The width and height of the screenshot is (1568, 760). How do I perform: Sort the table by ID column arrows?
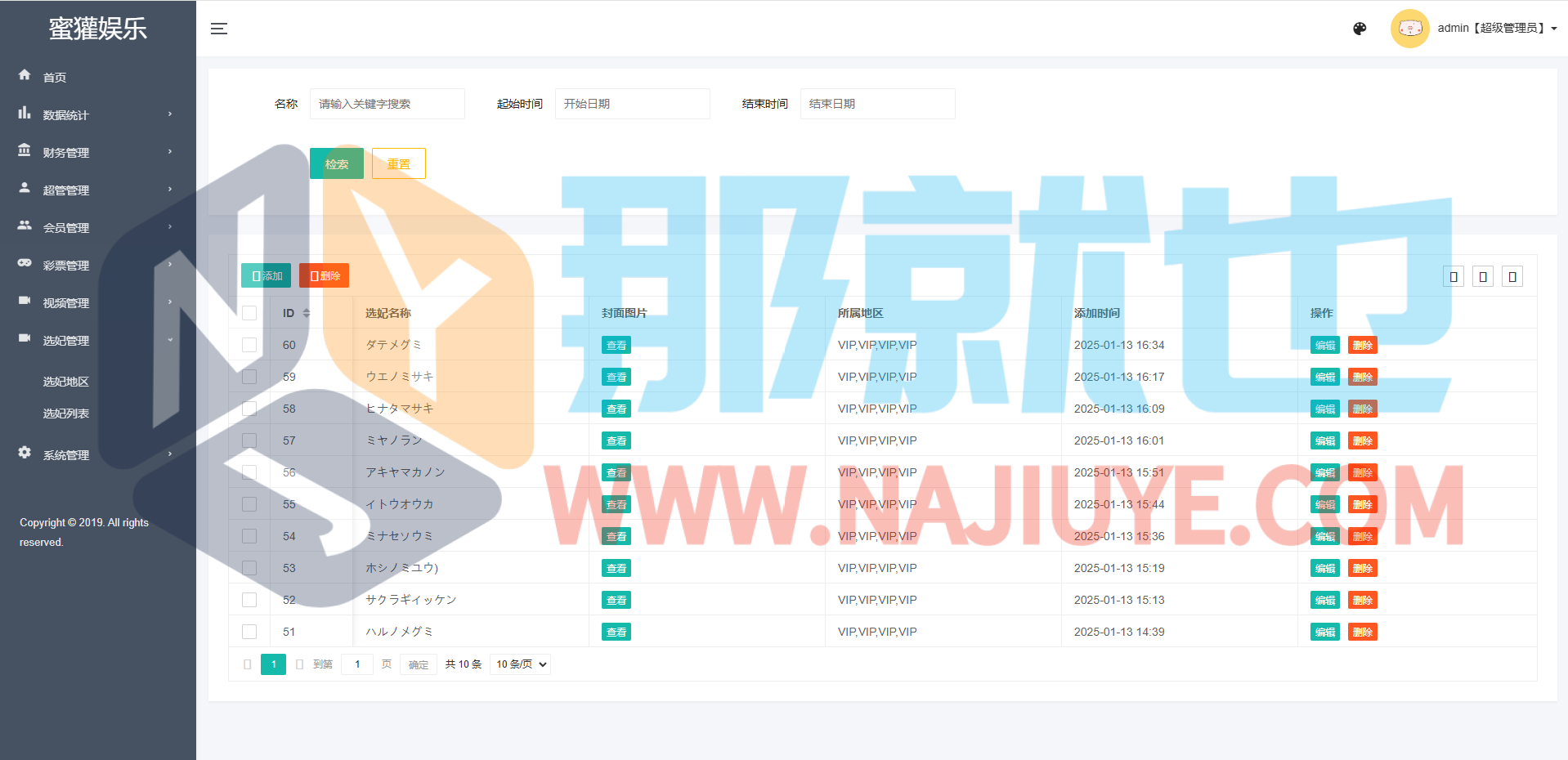point(307,313)
